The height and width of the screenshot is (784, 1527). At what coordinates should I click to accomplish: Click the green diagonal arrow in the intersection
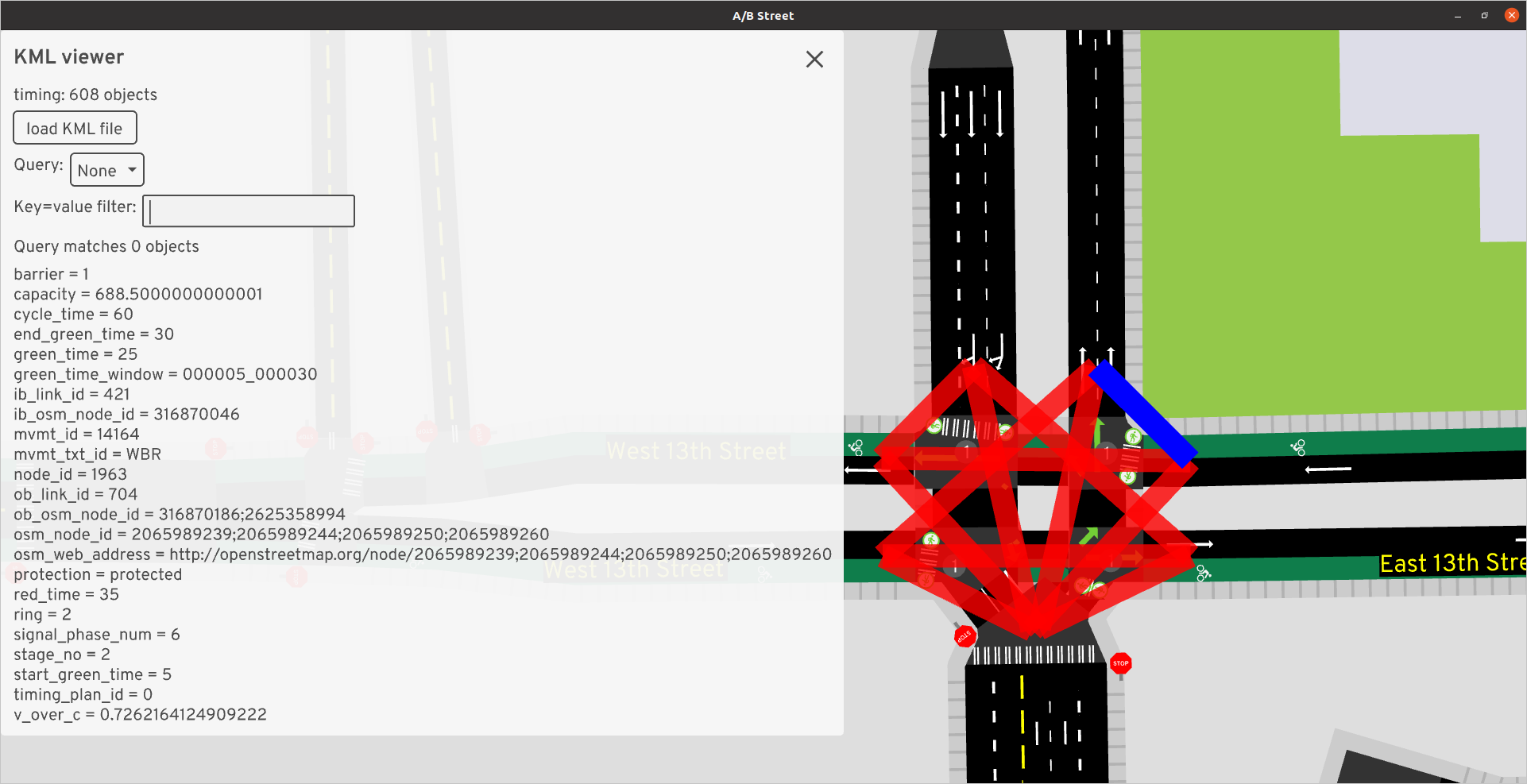click(1088, 536)
